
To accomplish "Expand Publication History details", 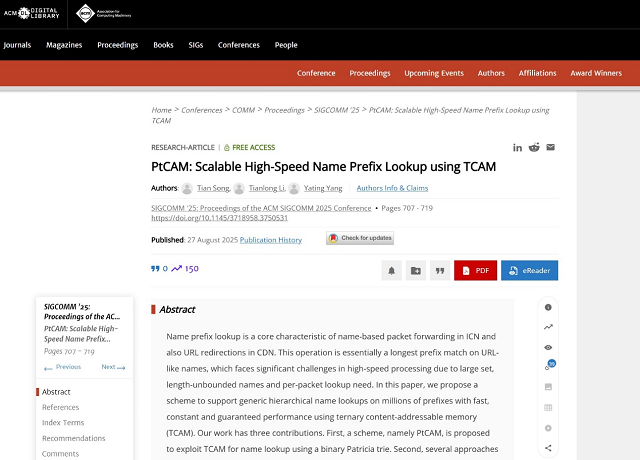I will [270, 240].
